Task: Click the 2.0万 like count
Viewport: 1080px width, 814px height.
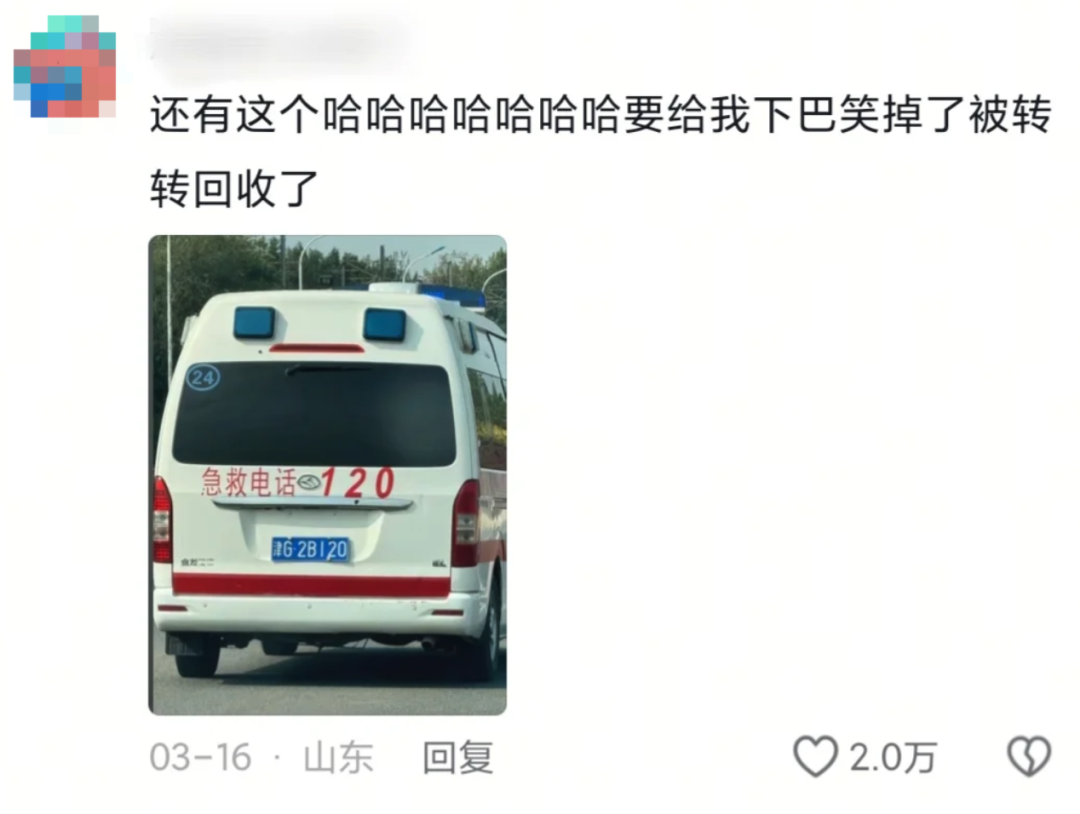Action: click(893, 758)
